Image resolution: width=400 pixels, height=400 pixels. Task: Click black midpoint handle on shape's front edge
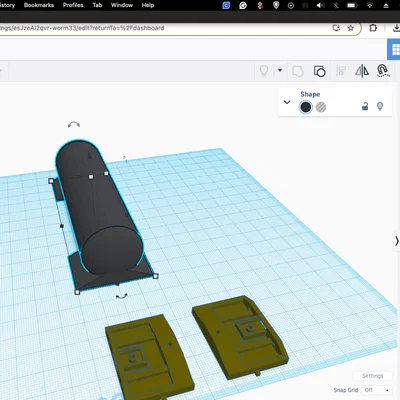tap(117, 284)
